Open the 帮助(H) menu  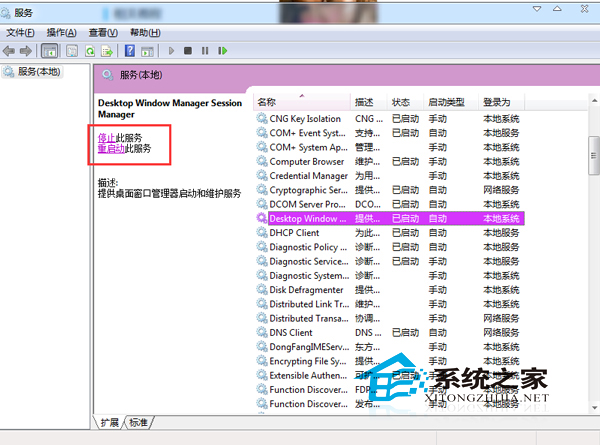145,33
